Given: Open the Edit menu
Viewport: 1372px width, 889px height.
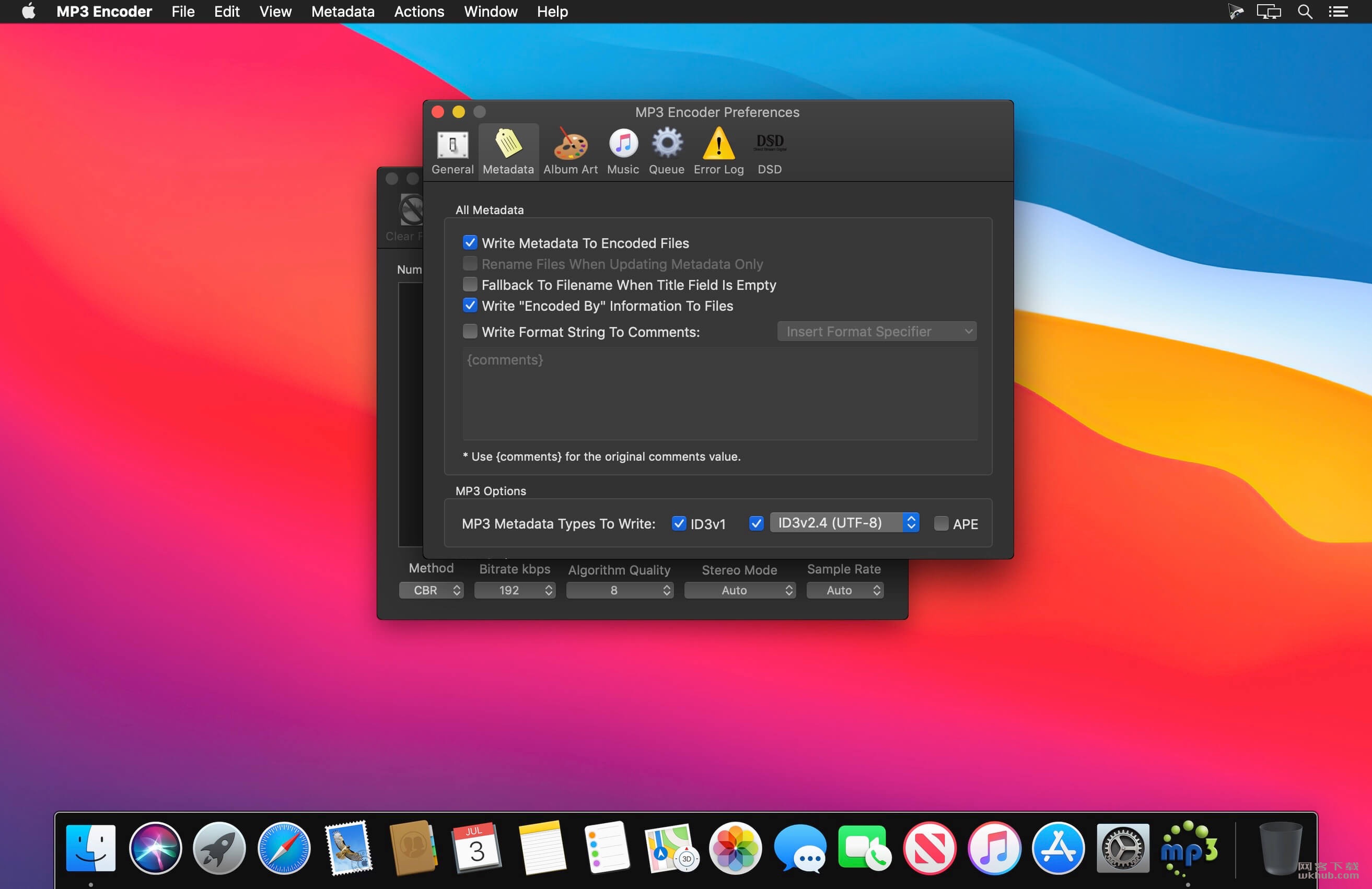Looking at the screenshot, I should pyautogui.click(x=227, y=11).
